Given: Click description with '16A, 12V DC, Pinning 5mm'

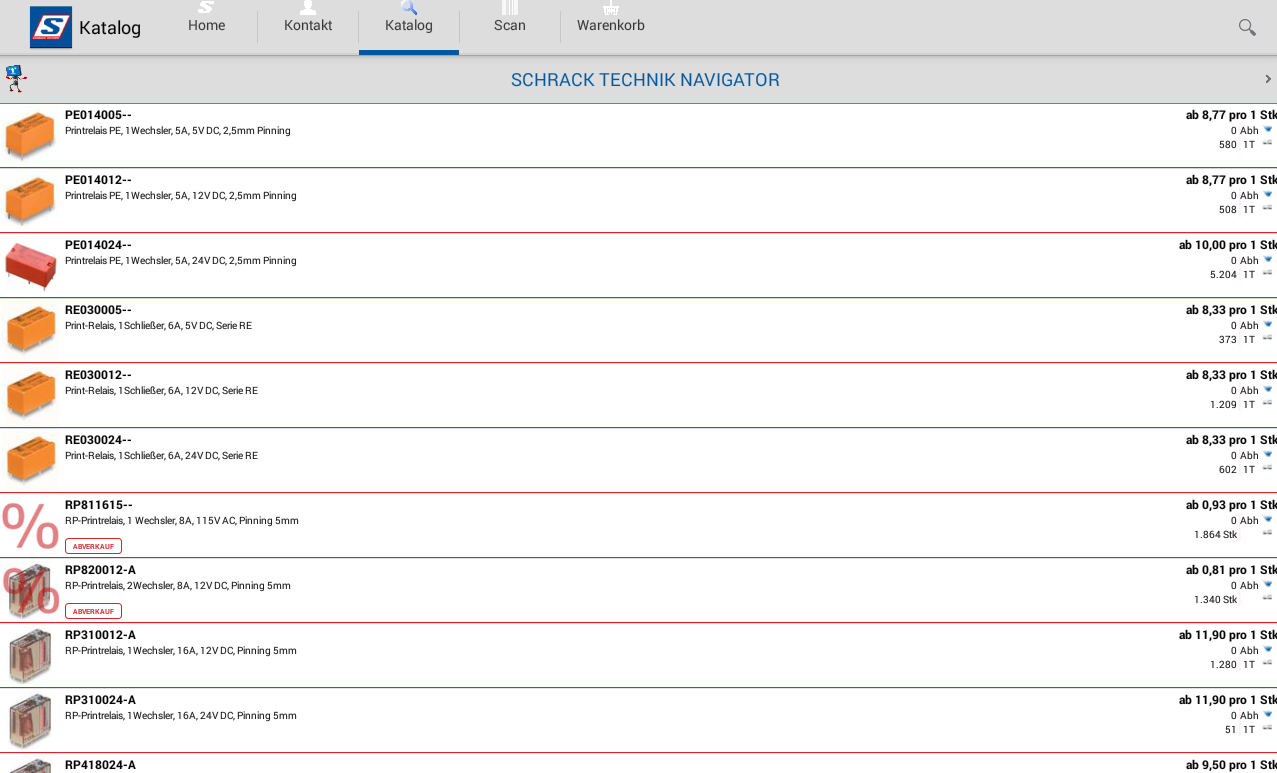Looking at the screenshot, I should (181, 651).
